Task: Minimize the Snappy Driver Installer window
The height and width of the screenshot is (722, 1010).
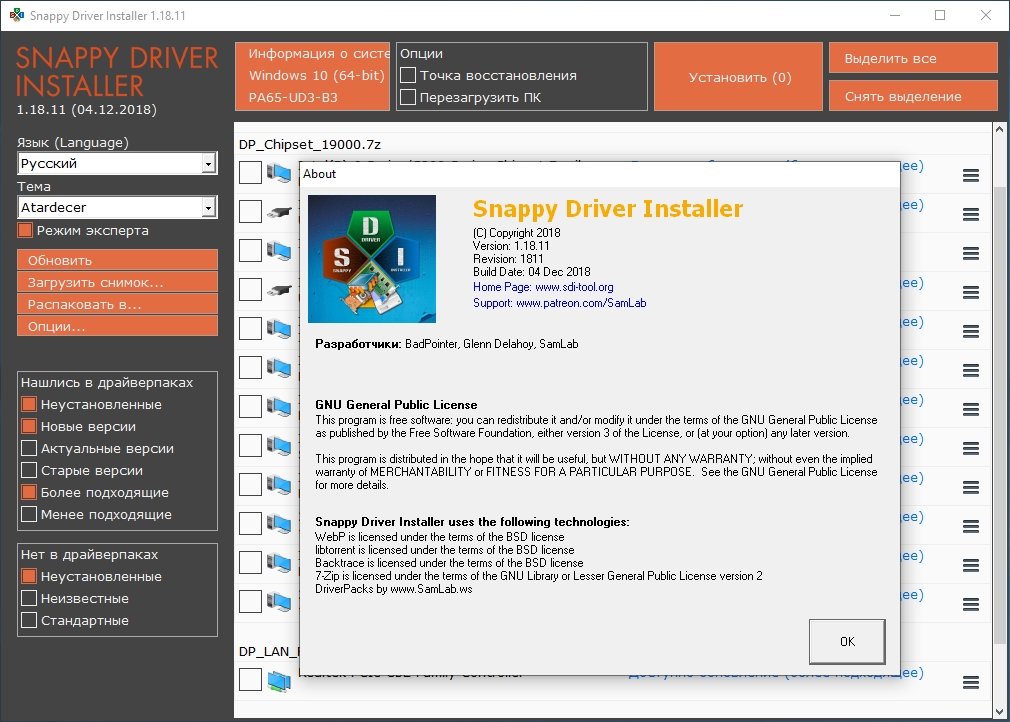Action: (895, 15)
